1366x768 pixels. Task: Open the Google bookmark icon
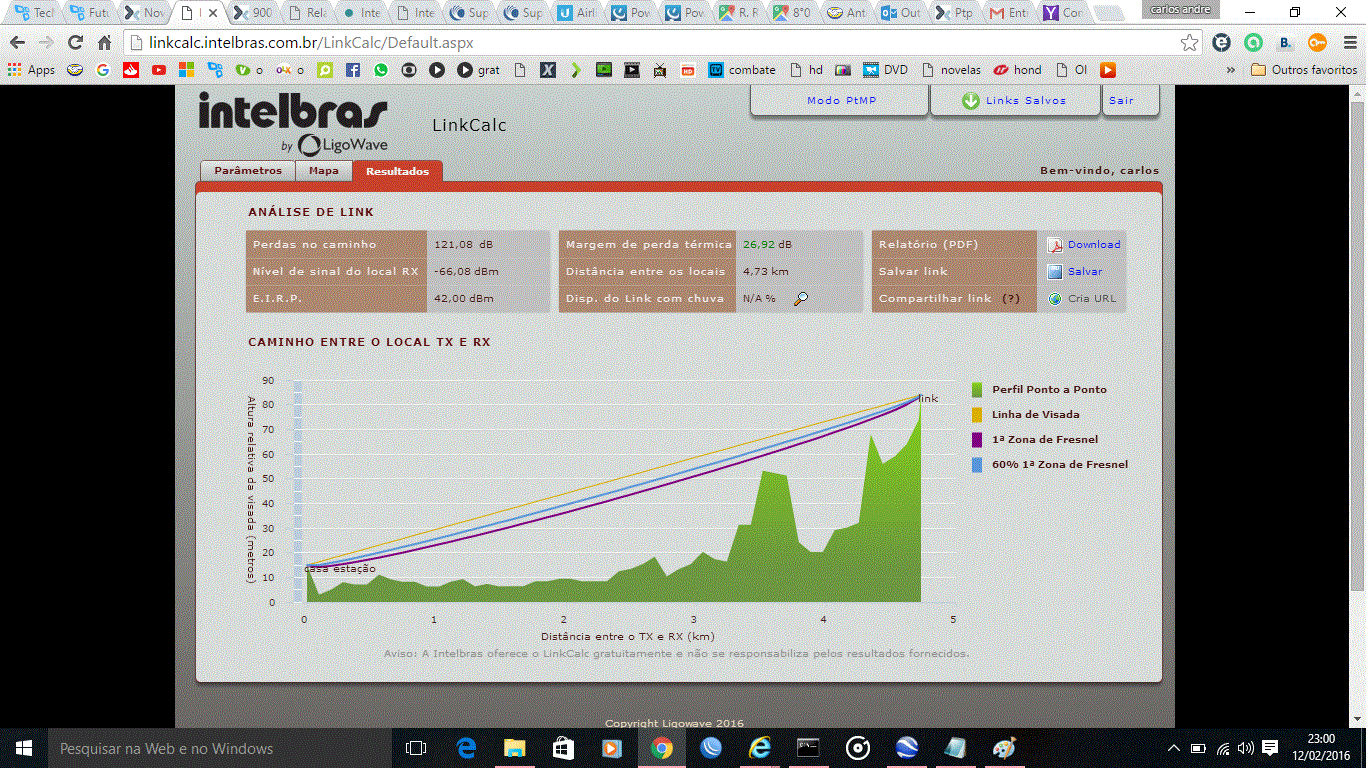click(103, 70)
